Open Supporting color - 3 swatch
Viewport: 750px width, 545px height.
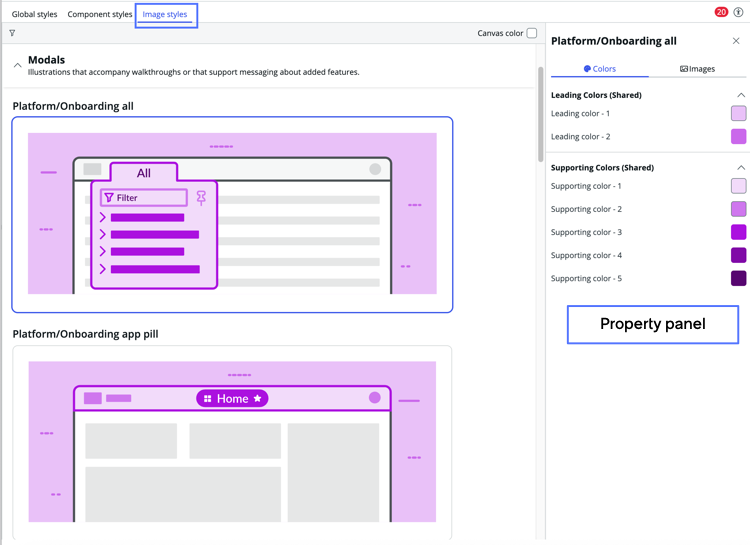(739, 232)
